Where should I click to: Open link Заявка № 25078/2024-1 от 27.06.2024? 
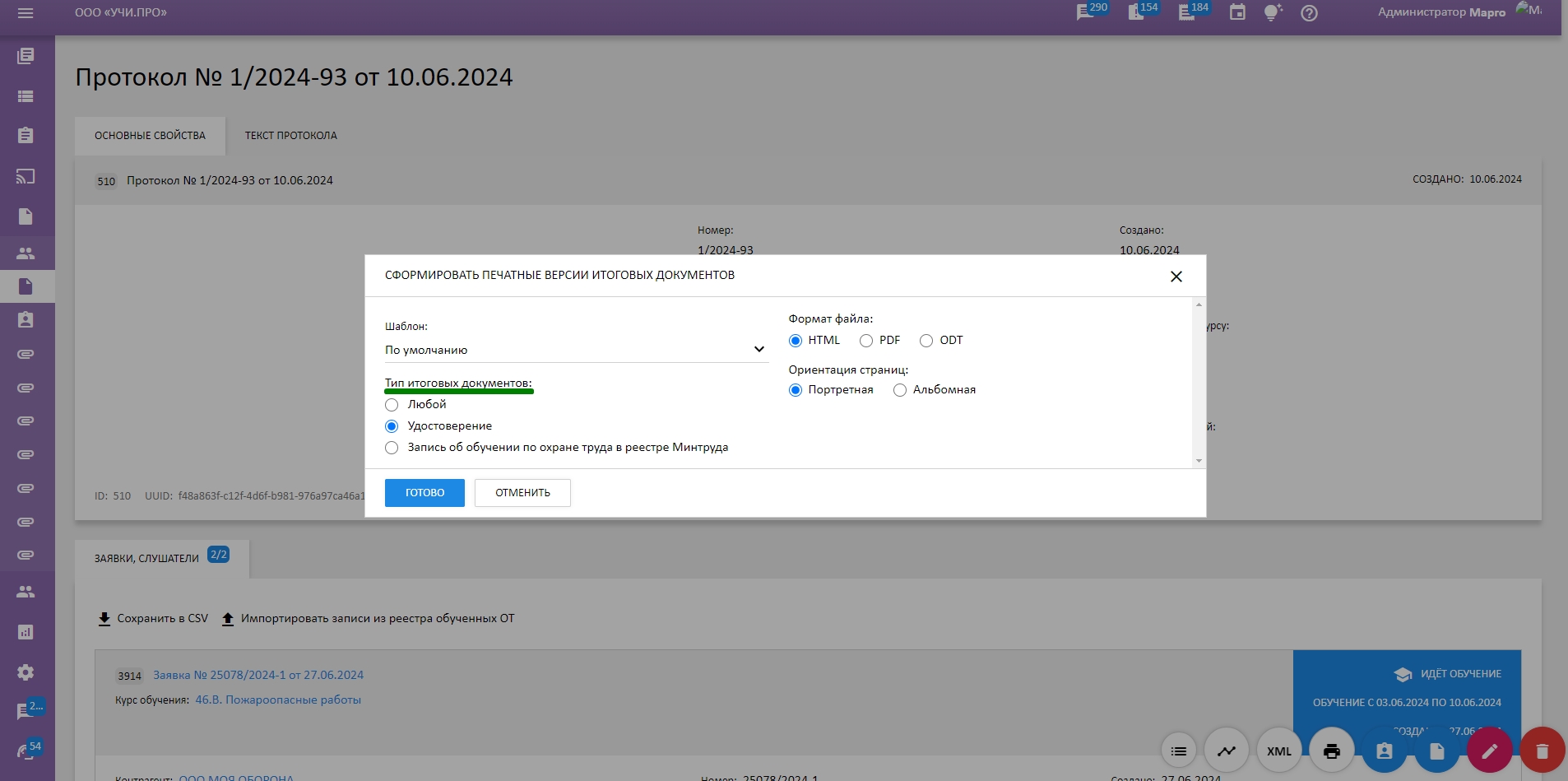(x=258, y=675)
